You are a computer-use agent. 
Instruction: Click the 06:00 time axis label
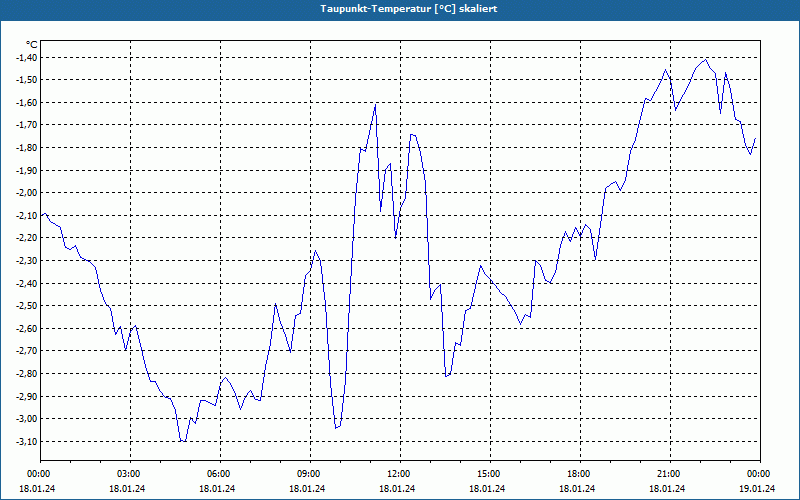coord(220,474)
